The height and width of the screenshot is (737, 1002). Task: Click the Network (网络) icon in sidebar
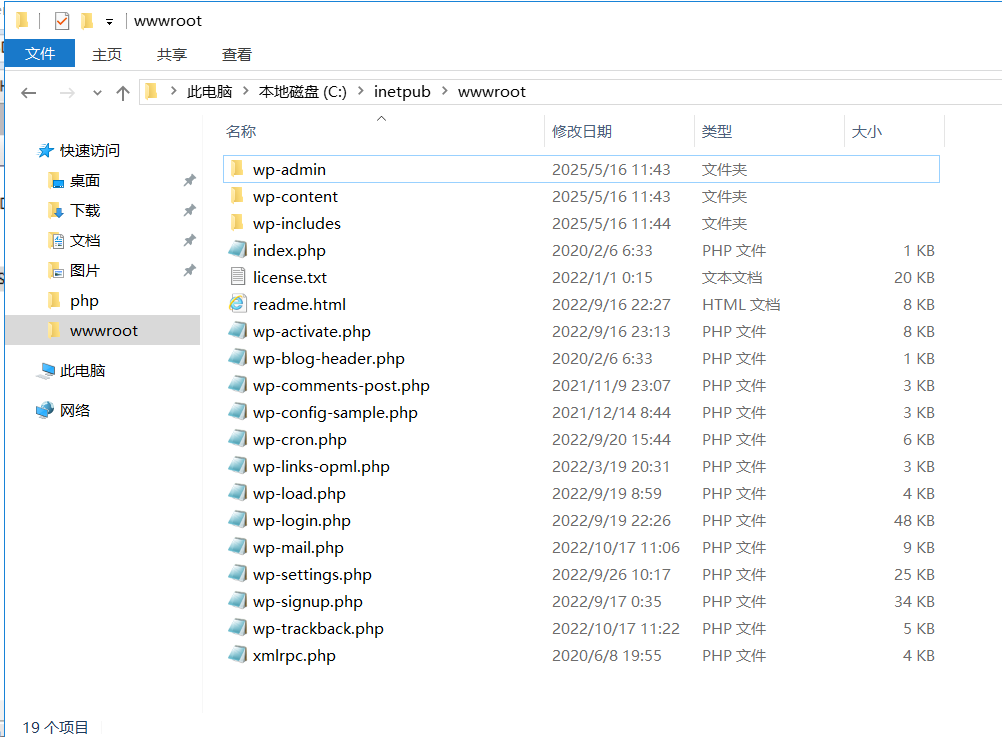pyautogui.click(x=45, y=410)
